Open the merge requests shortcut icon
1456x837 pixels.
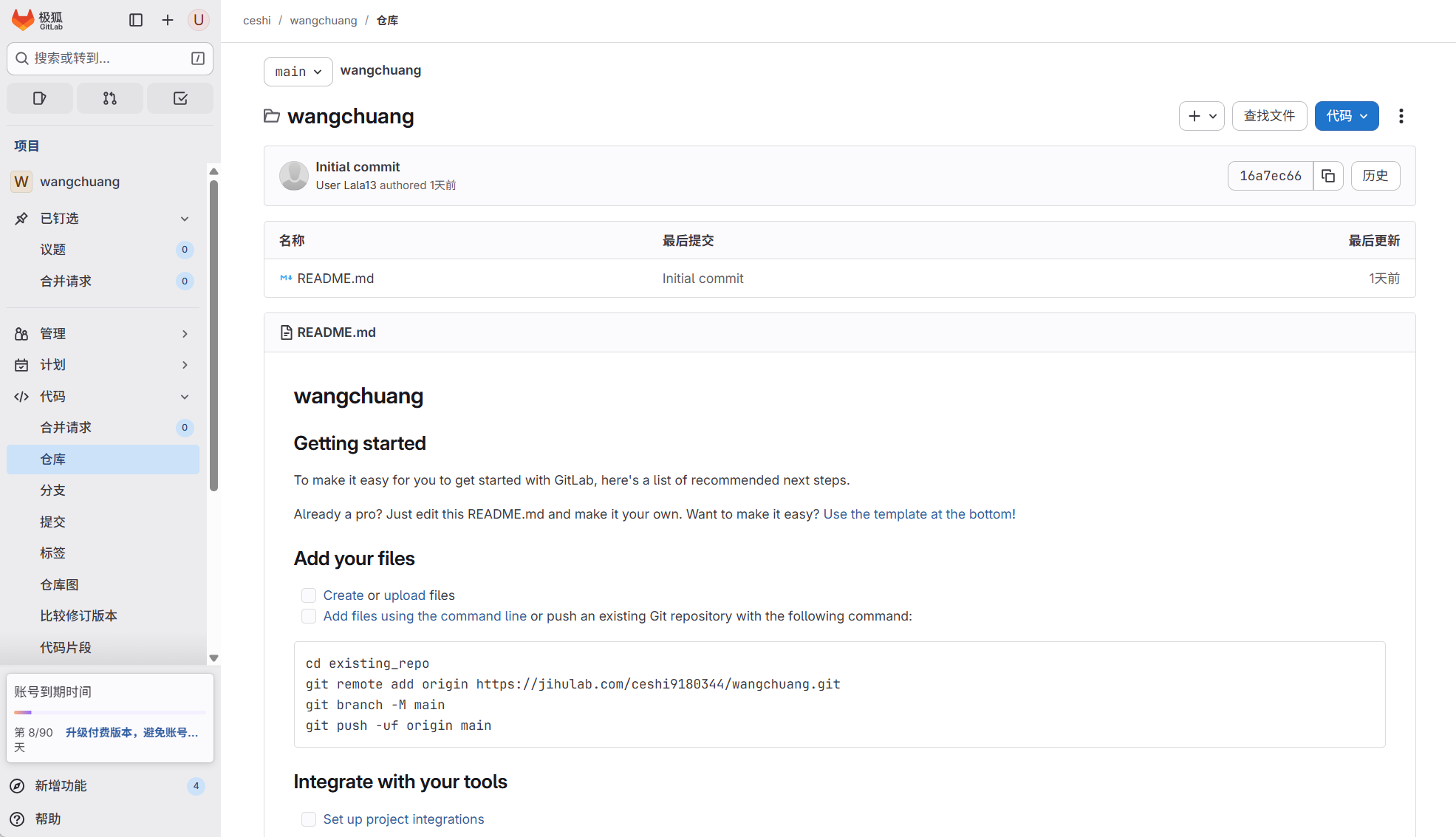click(x=110, y=98)
